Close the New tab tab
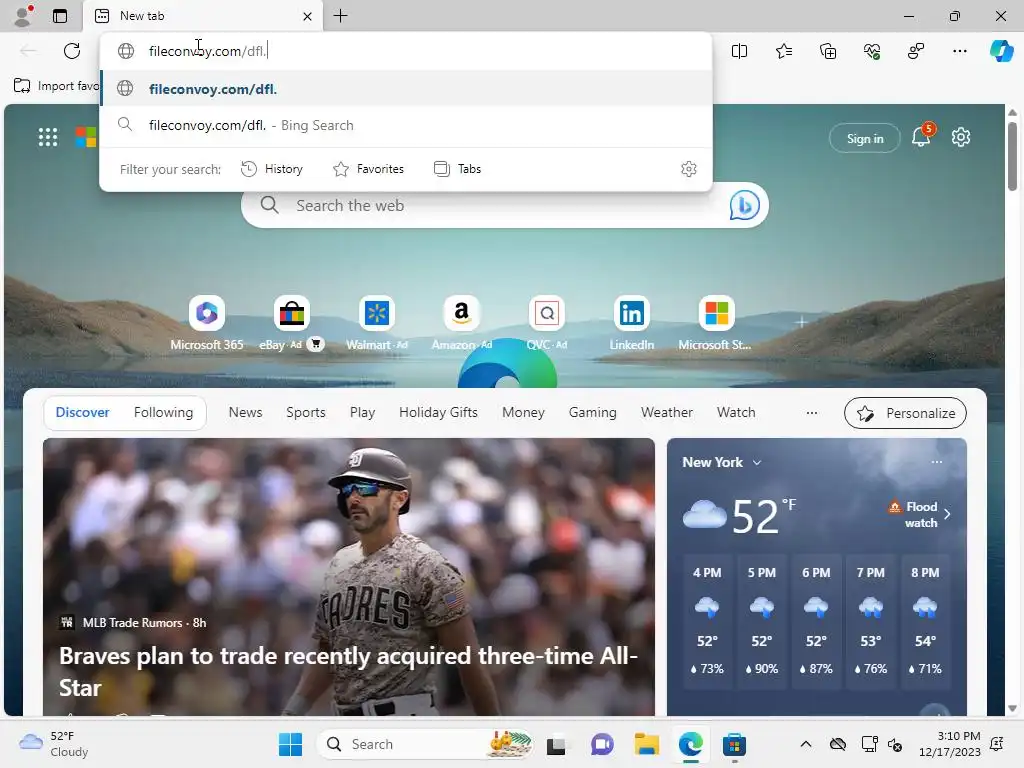The width and height of the screenshot is (1024, 768). (308, 16)
